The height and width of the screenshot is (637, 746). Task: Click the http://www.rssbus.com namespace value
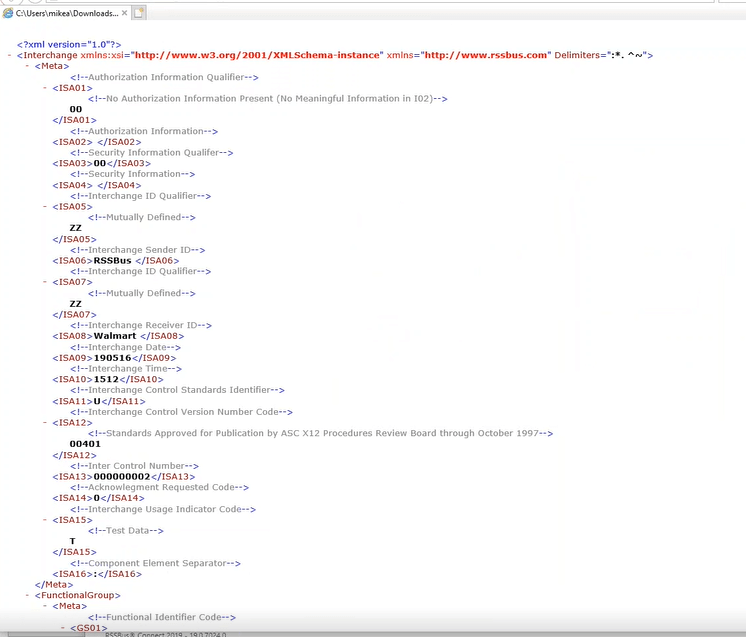tap(485, 55)
